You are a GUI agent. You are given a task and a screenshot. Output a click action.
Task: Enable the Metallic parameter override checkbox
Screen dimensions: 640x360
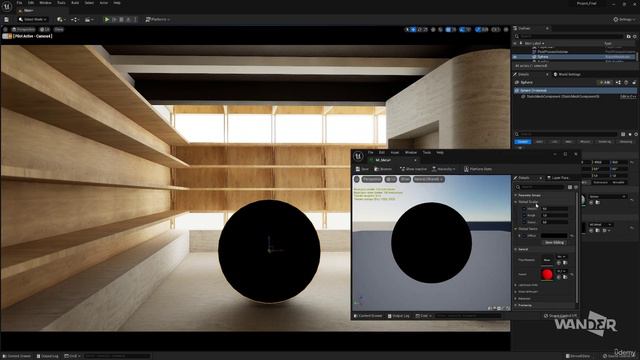pos(524,209)
